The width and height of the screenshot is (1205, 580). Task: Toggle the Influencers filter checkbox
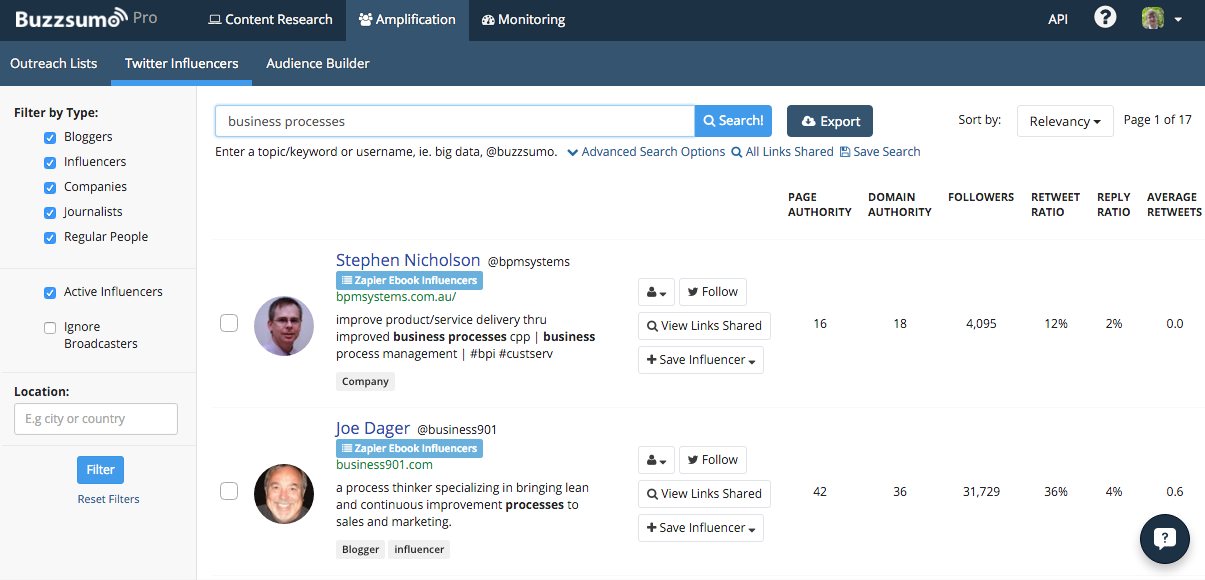(x=50, y=162)
